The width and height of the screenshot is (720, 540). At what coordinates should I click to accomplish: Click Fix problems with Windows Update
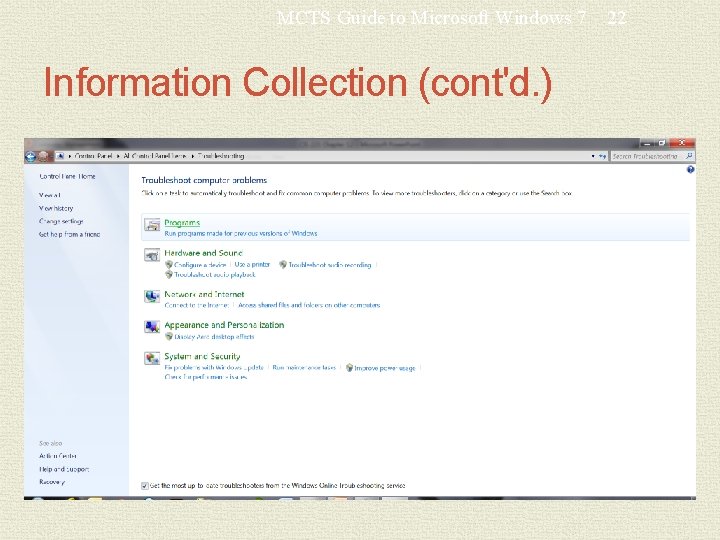pyautogui.click(x=214, y=367)
